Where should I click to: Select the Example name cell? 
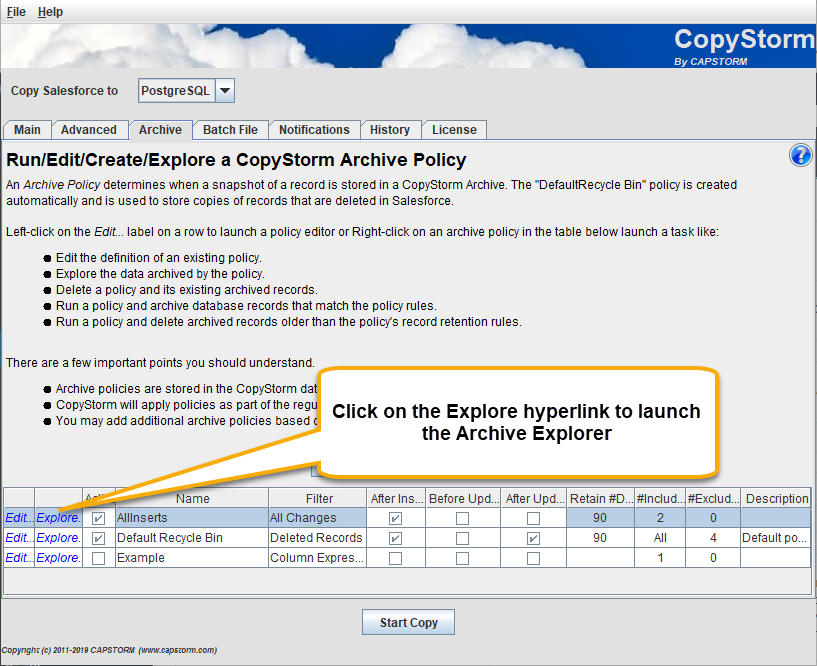click(192, 558)
